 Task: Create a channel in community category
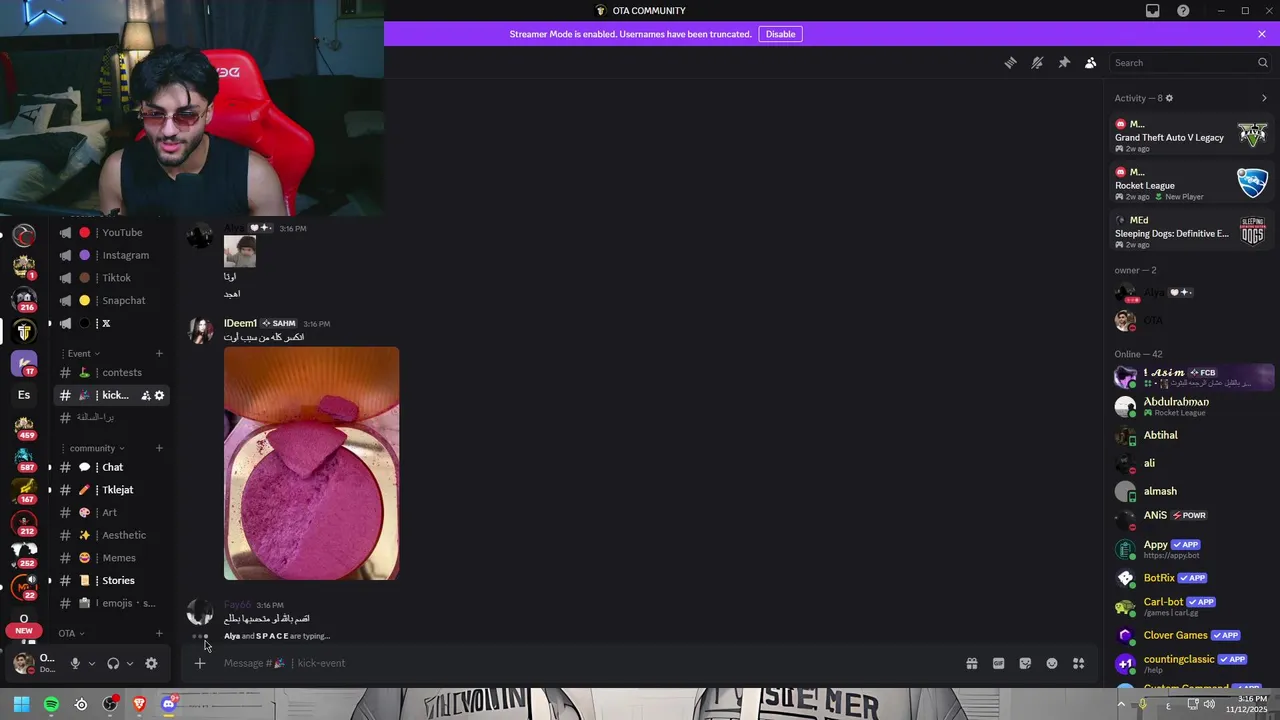[159, 448]
